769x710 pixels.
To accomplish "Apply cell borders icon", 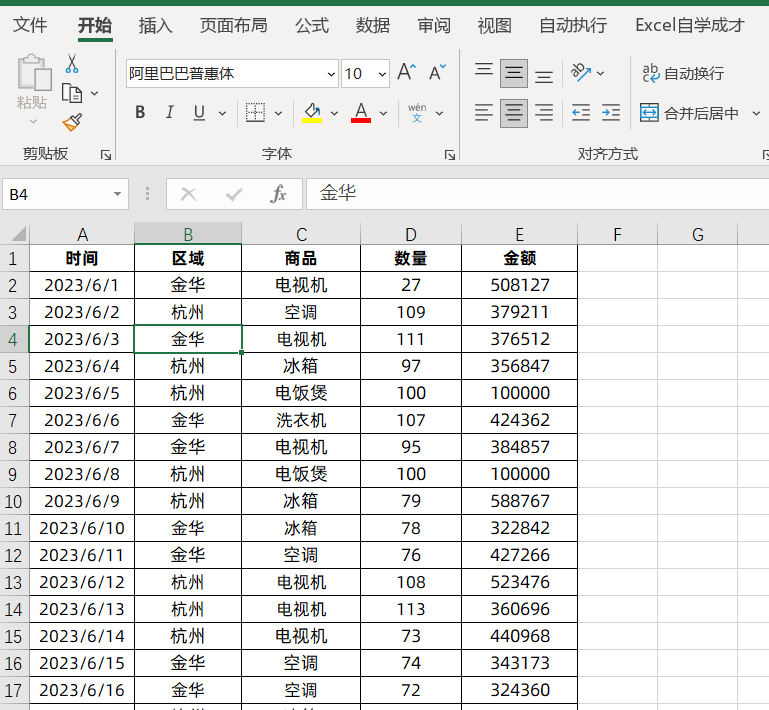I will 256,113.
